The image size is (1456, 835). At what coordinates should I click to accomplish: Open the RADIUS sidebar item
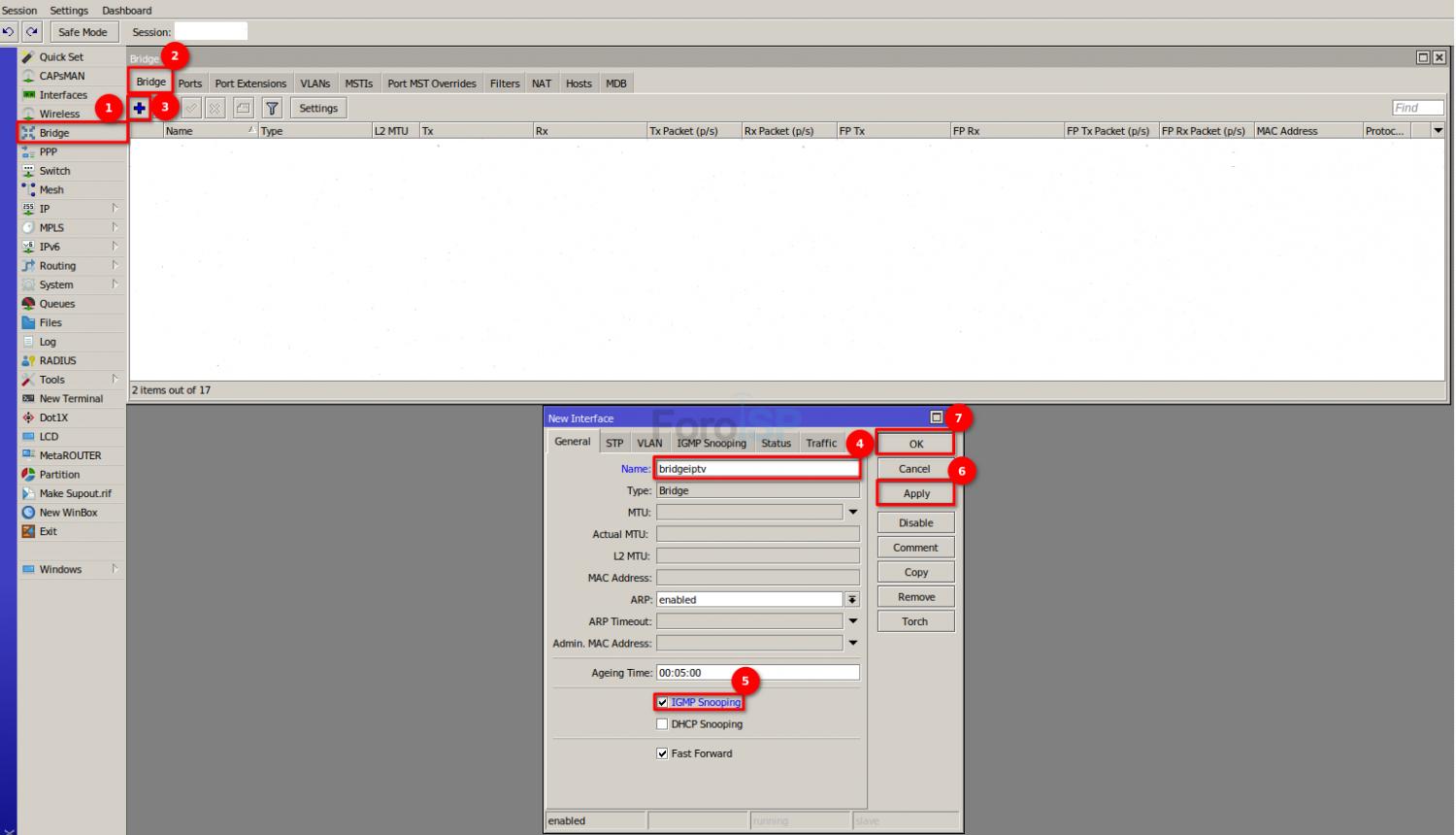click(x=57, y=360)
